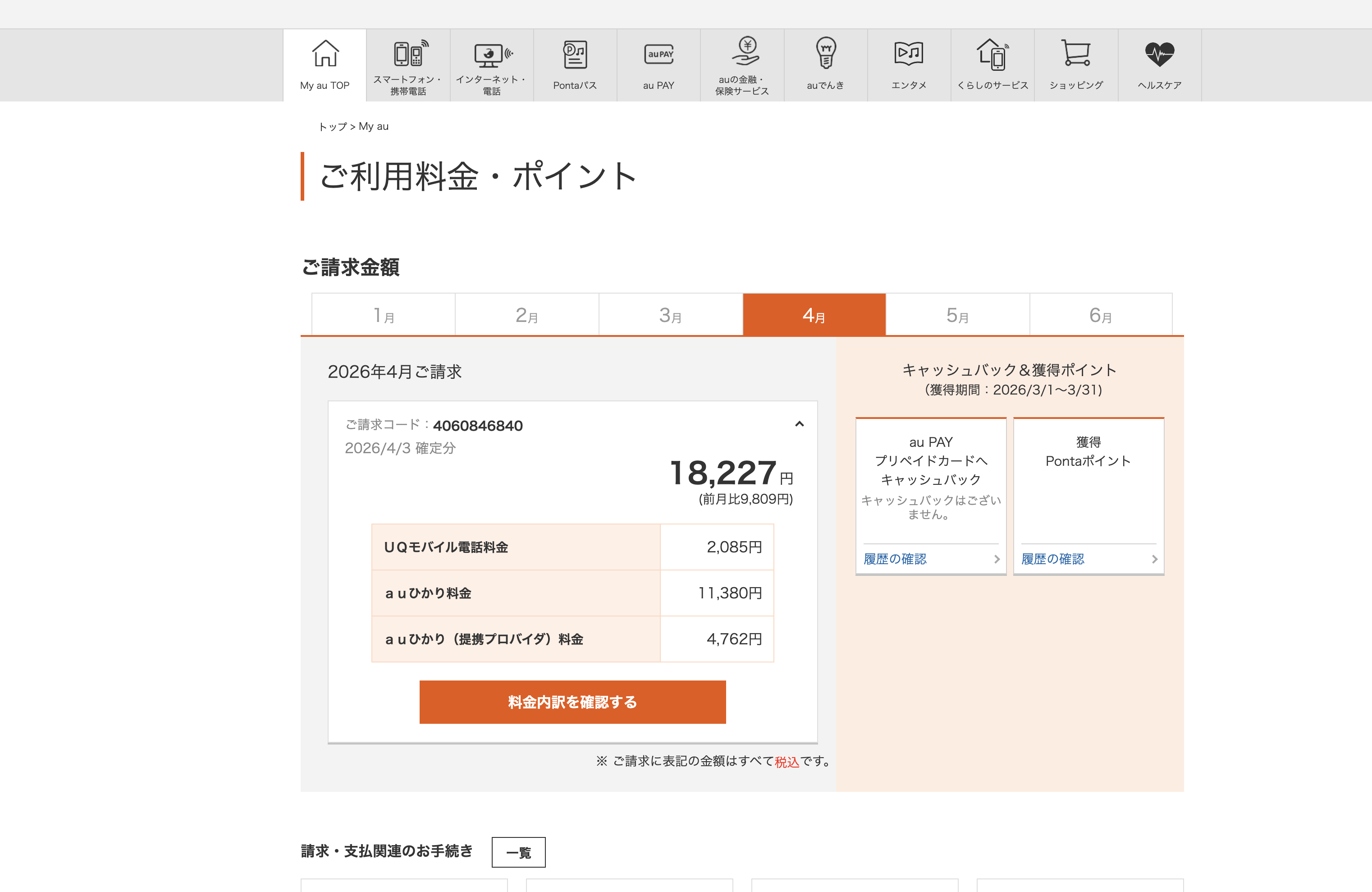Open the ヘルスケア heart icon
This screenshot has height=892, width=1372.
click(x=1159, y=54)
